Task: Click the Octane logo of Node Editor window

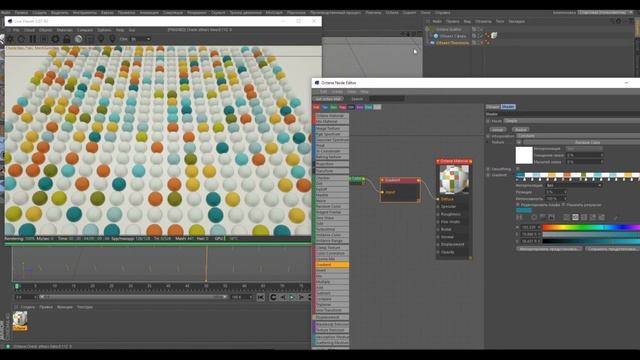Action: click(316, 83)
